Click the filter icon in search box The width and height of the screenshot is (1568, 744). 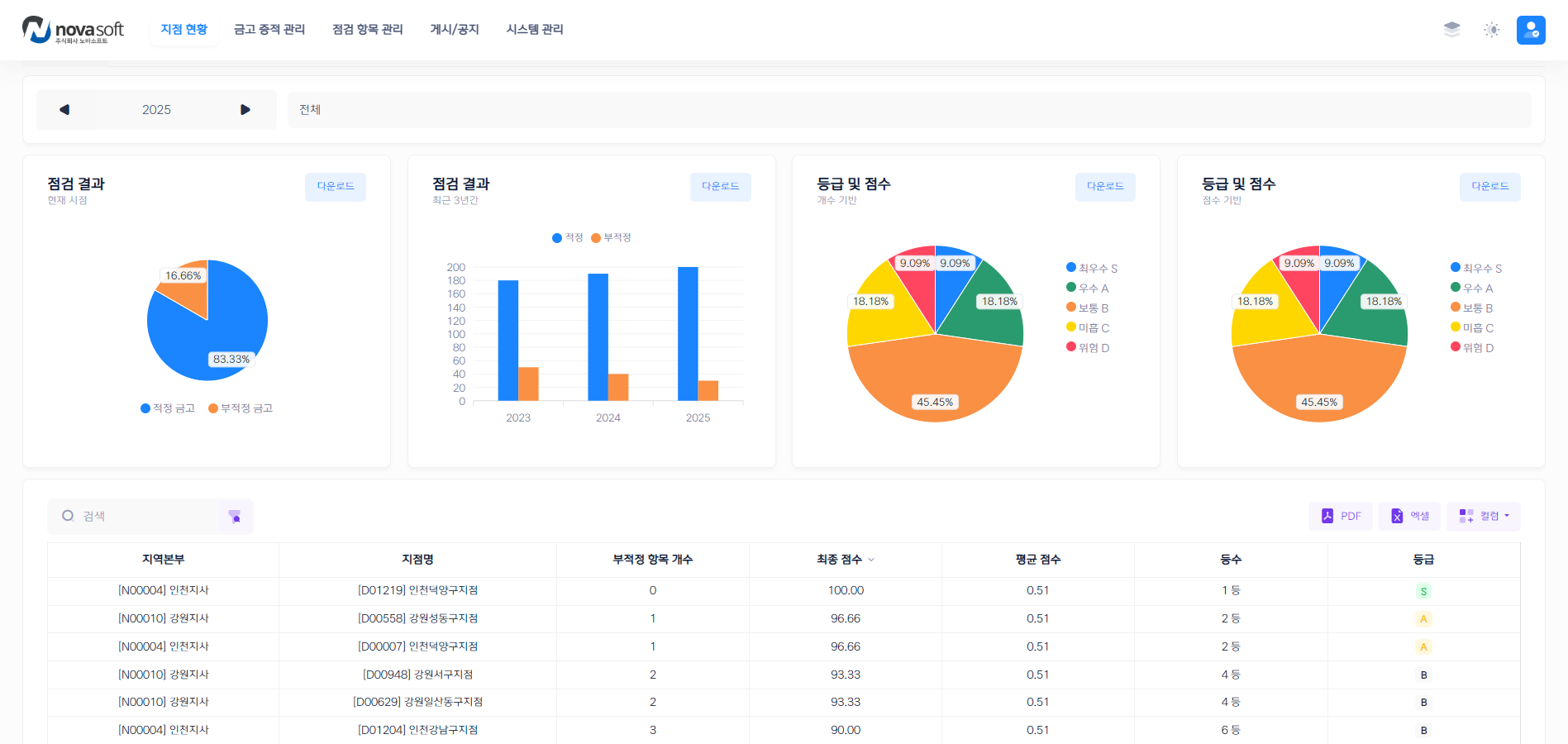point(235,517)
